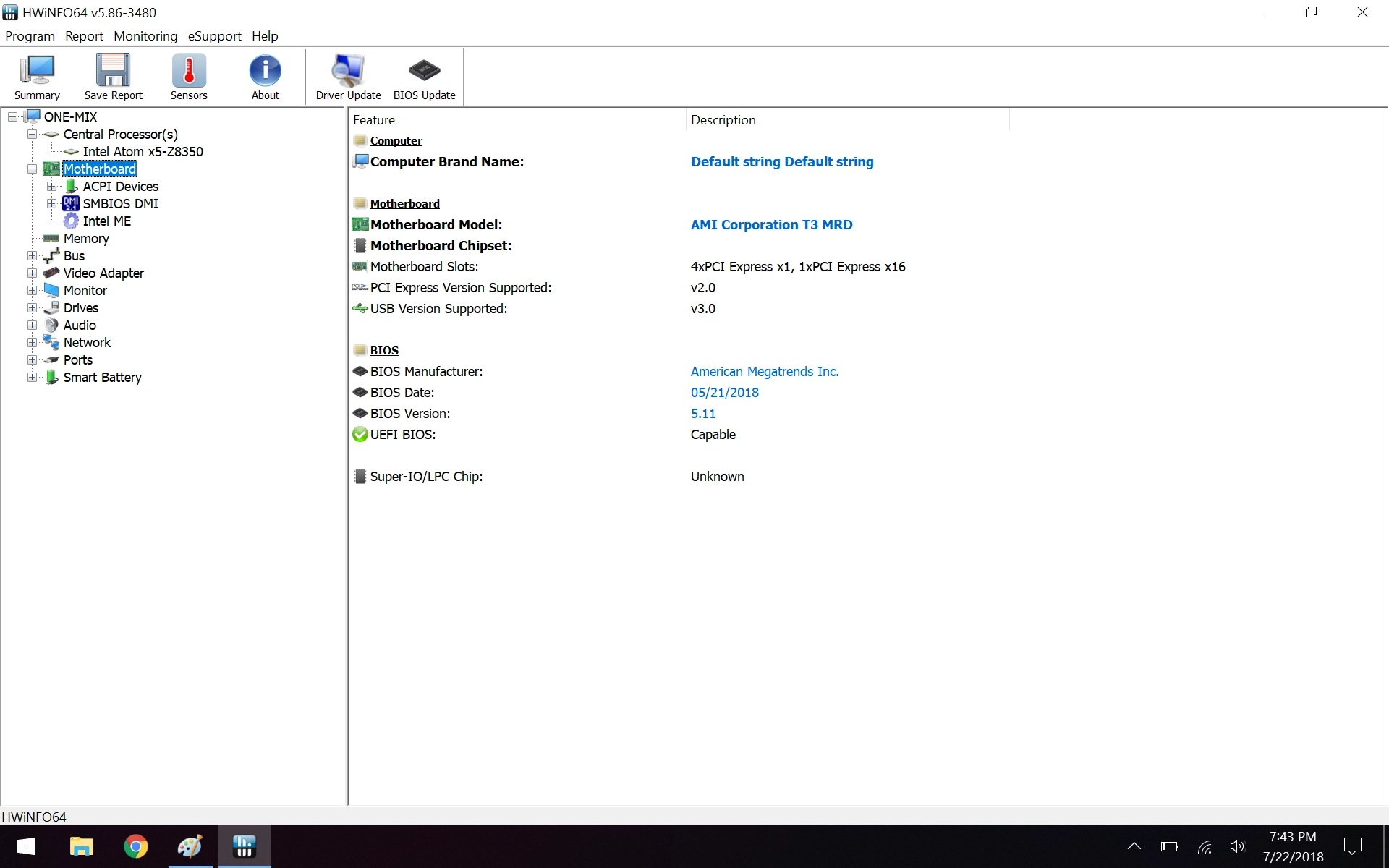This screenshot has width=1389, height=868.
Task: Show hidden system tray icons
Action: pos(1134,846)
